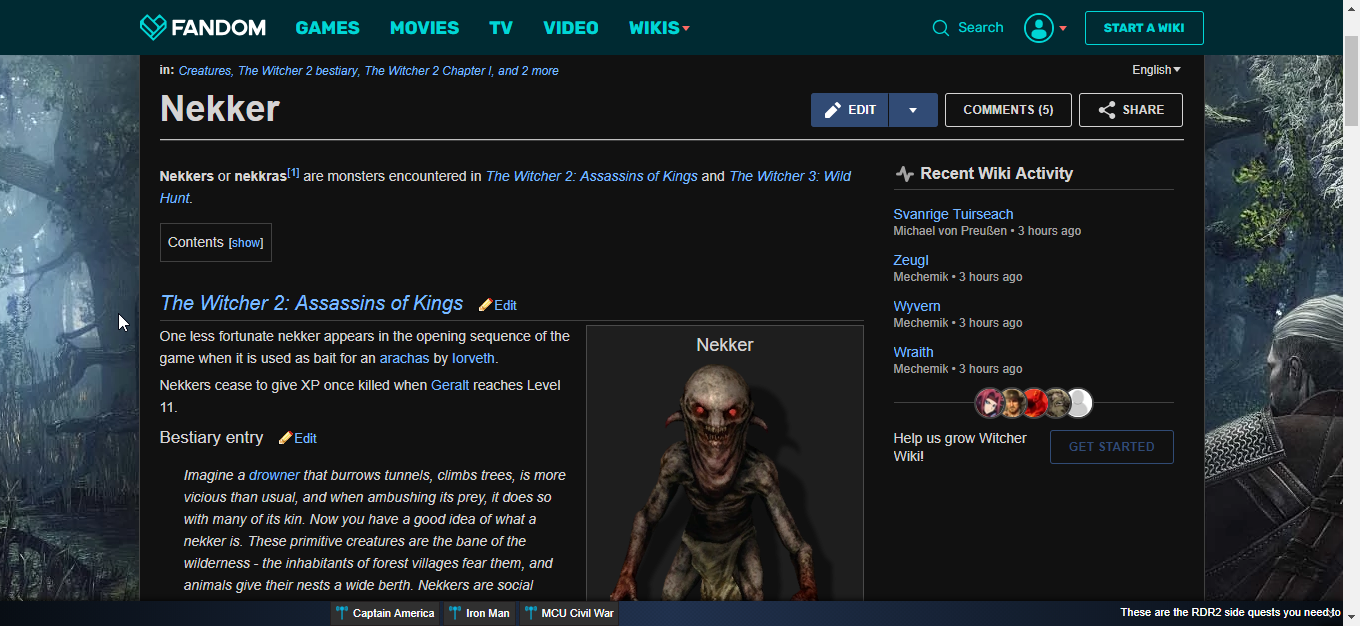Image resolution: width=1360 pixels, height=626 pixels.
Task: Open the user profile avatar icon
Action: point(1038,28)
